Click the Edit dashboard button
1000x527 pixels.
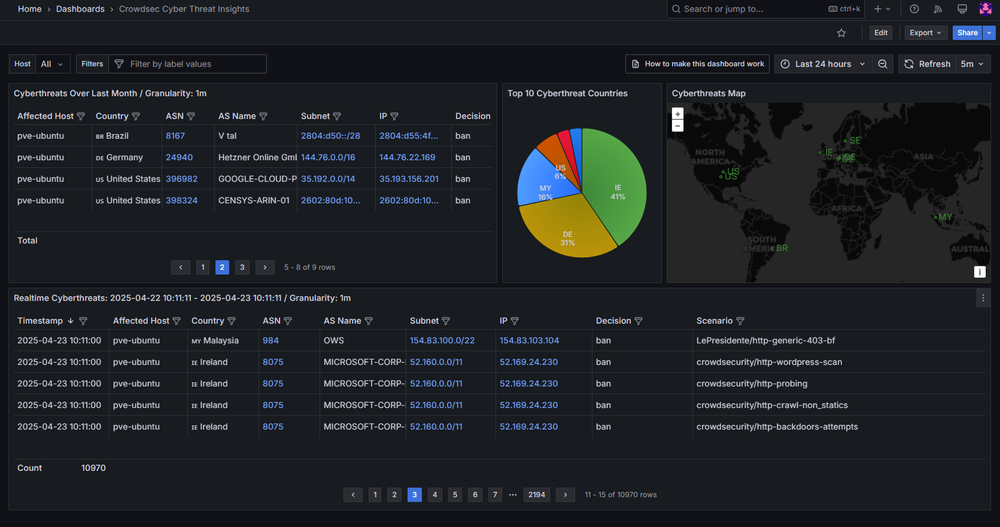click(x=881, y=33)
